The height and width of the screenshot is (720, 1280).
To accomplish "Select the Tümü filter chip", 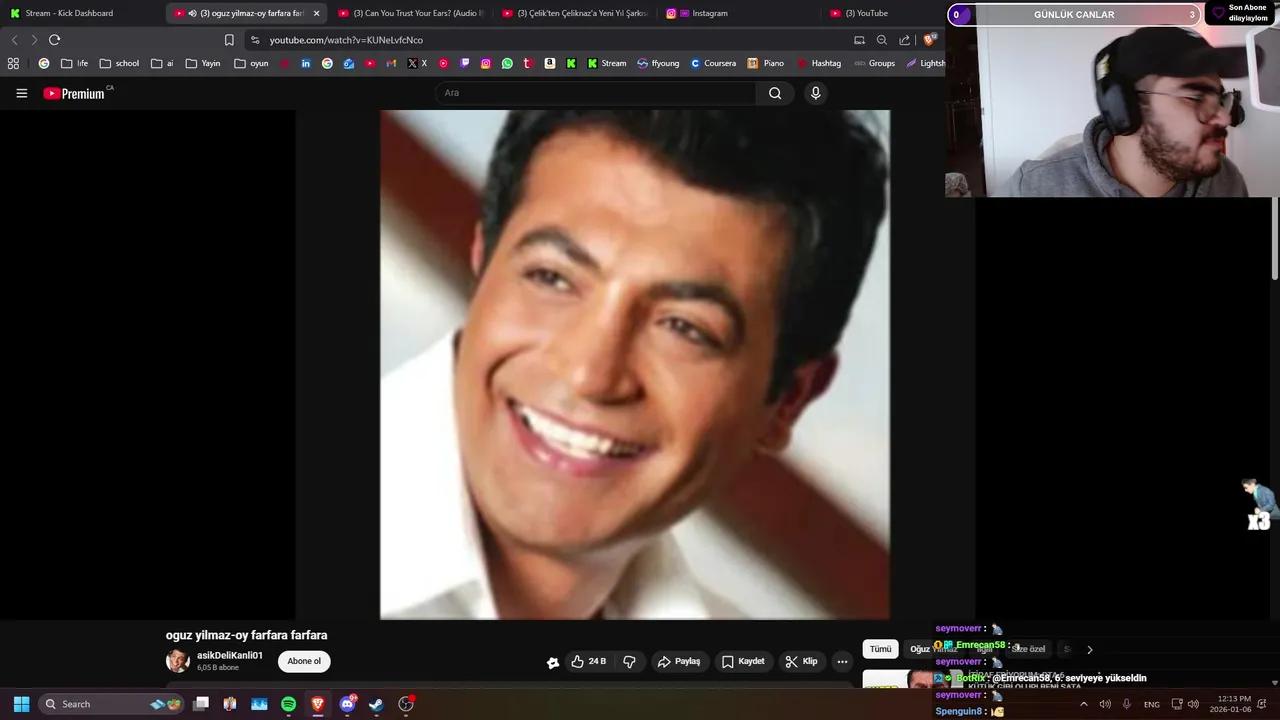I will [x=880, y=649].
